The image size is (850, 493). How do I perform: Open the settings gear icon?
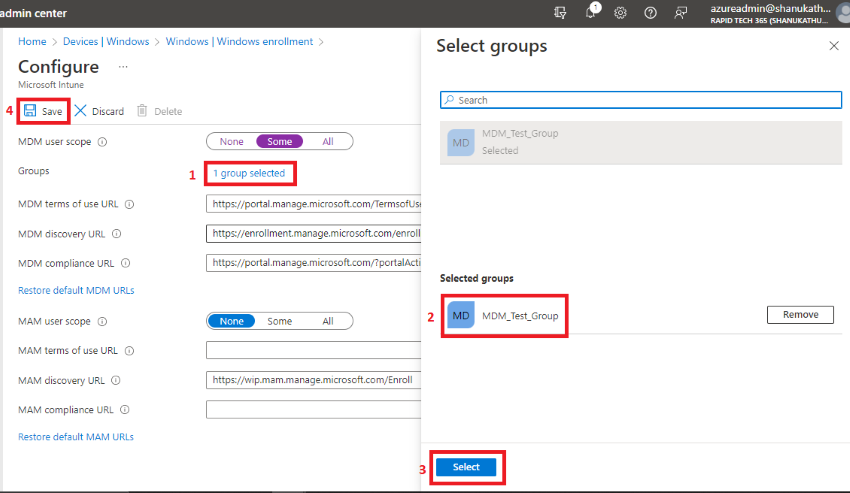[x=620, y=13]
